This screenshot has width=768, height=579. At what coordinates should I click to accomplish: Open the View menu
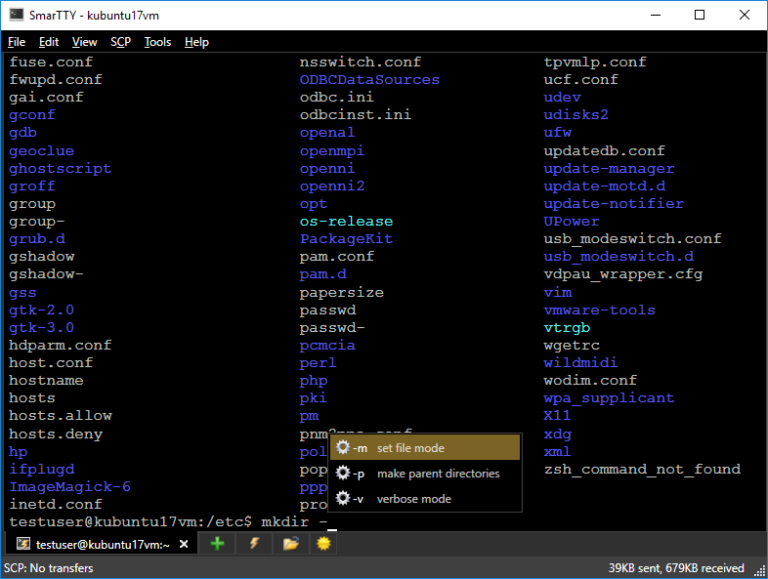85,42
